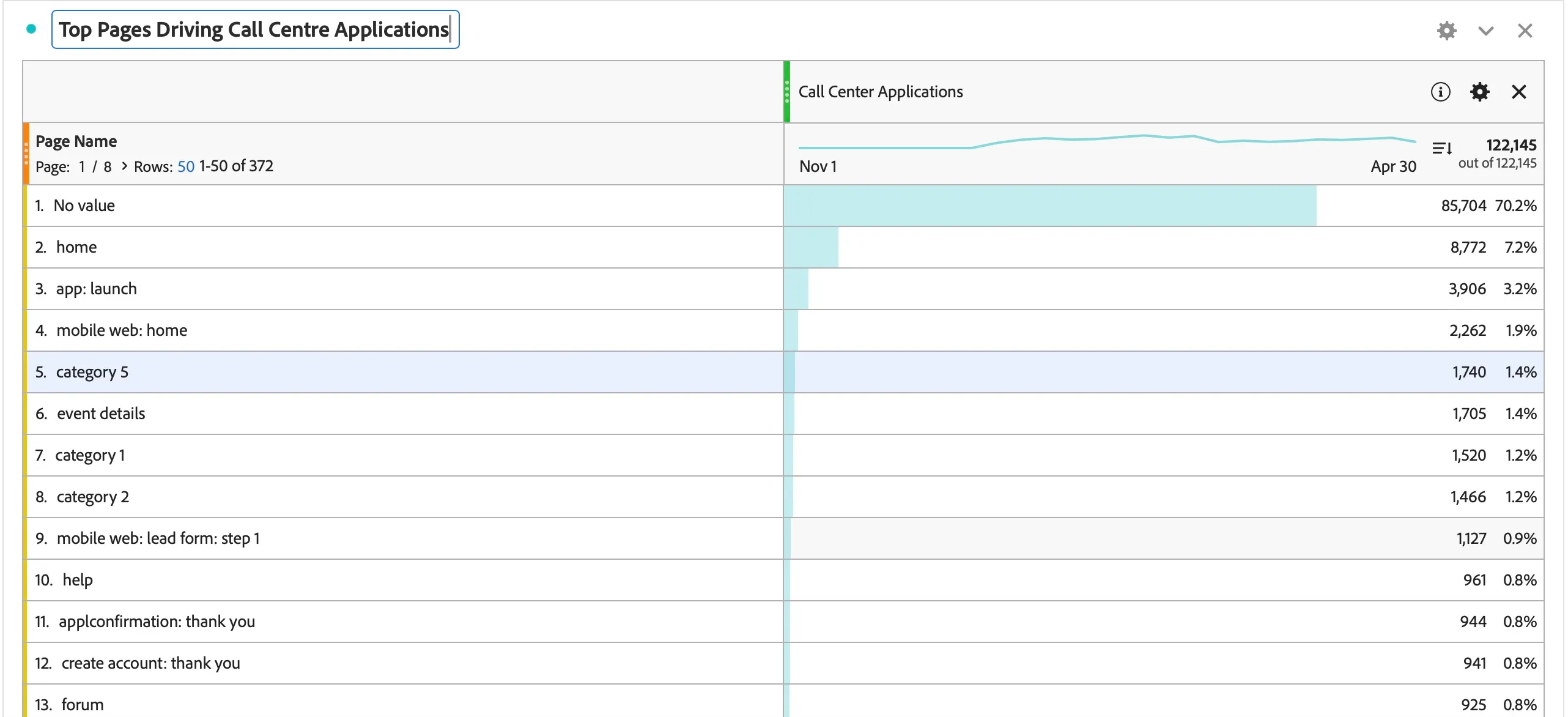Collapse the visualization using the chevron icon
Viewport: 1568px width, 717px height.
[x=1485, y=31]
